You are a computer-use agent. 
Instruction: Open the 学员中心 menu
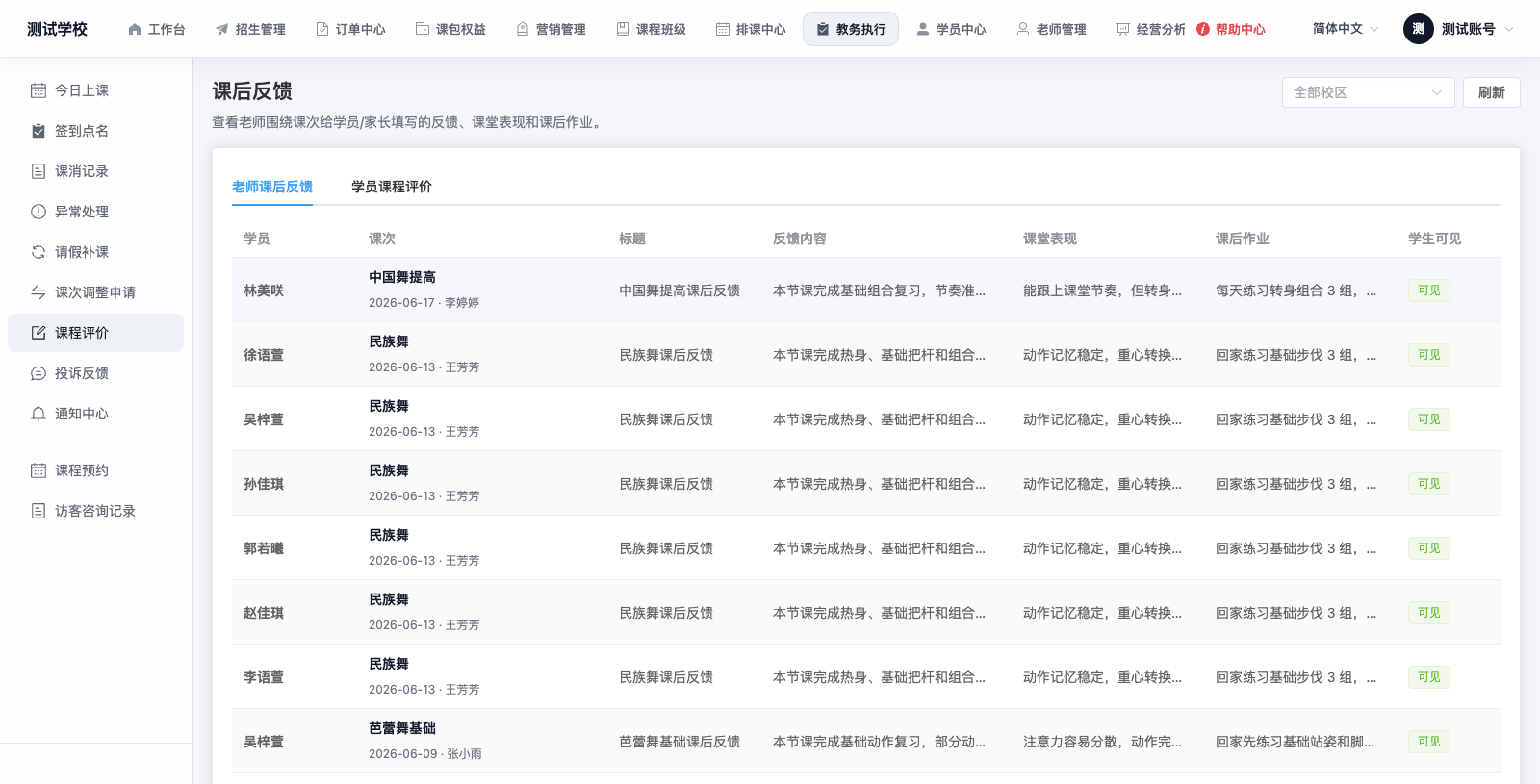click(x=951, y=30)
